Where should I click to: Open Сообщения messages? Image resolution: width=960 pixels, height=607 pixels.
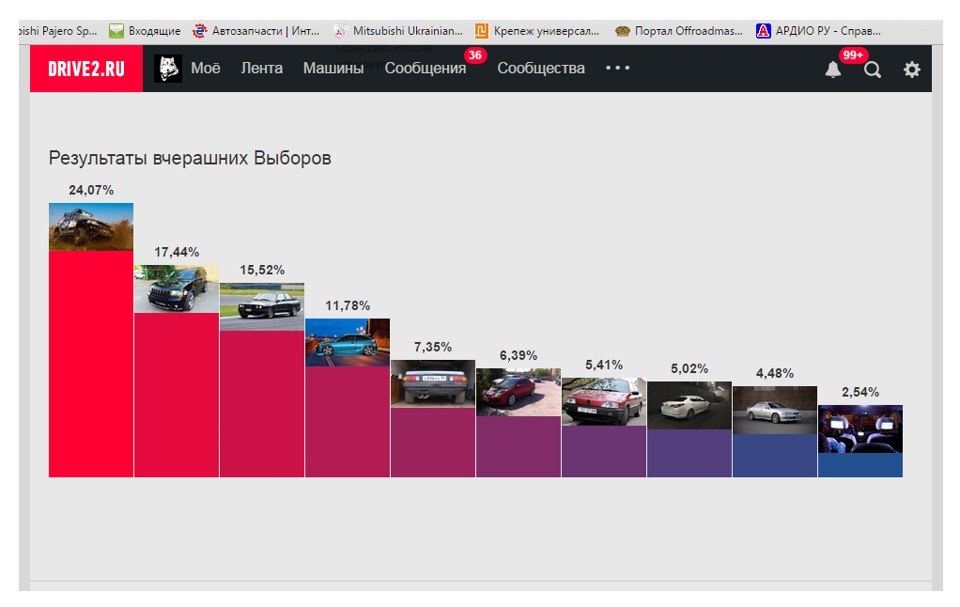tap(425, 68)
